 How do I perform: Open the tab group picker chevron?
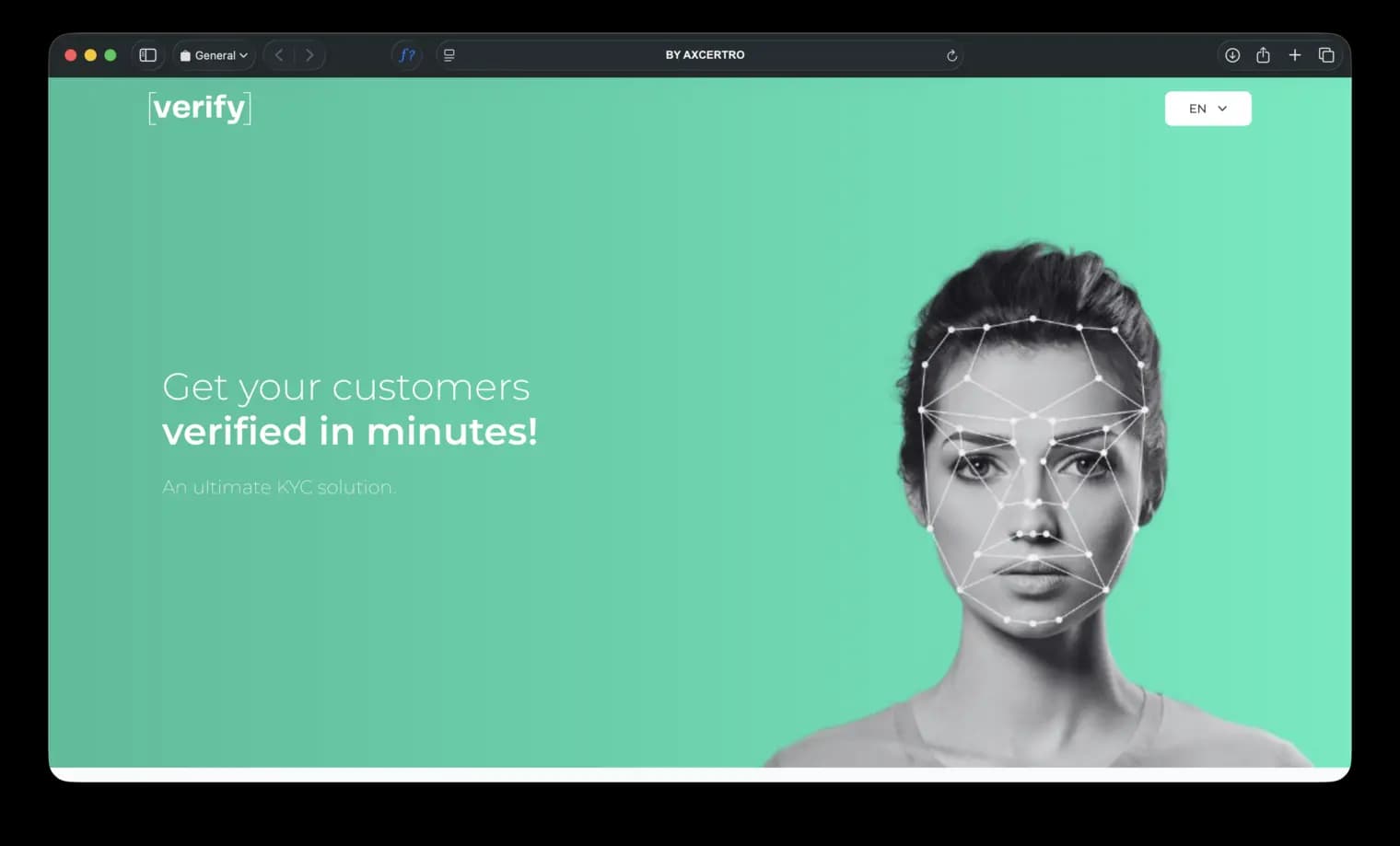coord(244,54)
